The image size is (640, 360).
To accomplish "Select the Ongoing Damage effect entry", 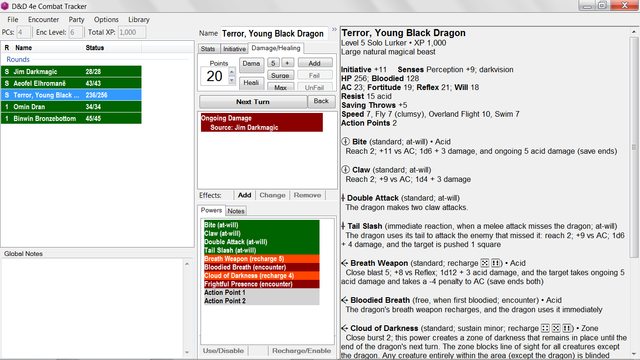I will pyautogui.click(x=262, y=122).
